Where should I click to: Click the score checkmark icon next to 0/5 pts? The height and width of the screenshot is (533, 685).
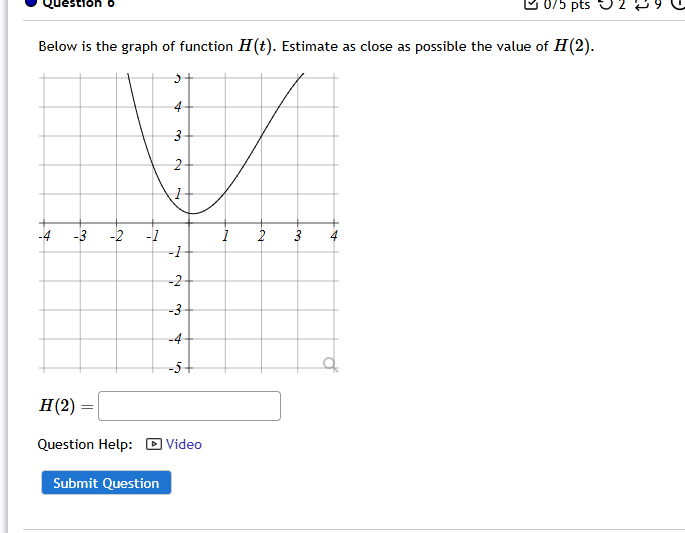pyautogui.click(x=530, y=4)
